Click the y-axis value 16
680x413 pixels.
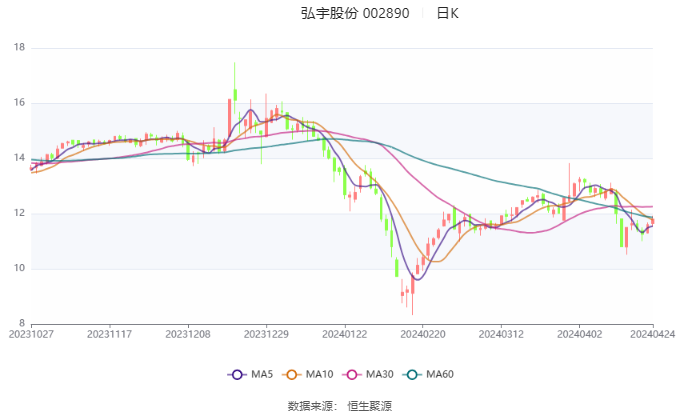20,103
